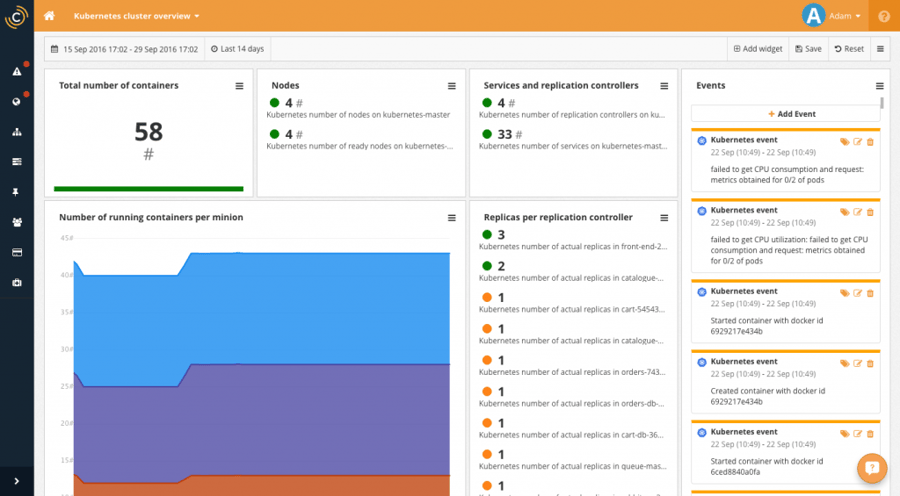Click the Events panel scrollbar
Viewport: 900px width, 496px height.
pos(882,103)
